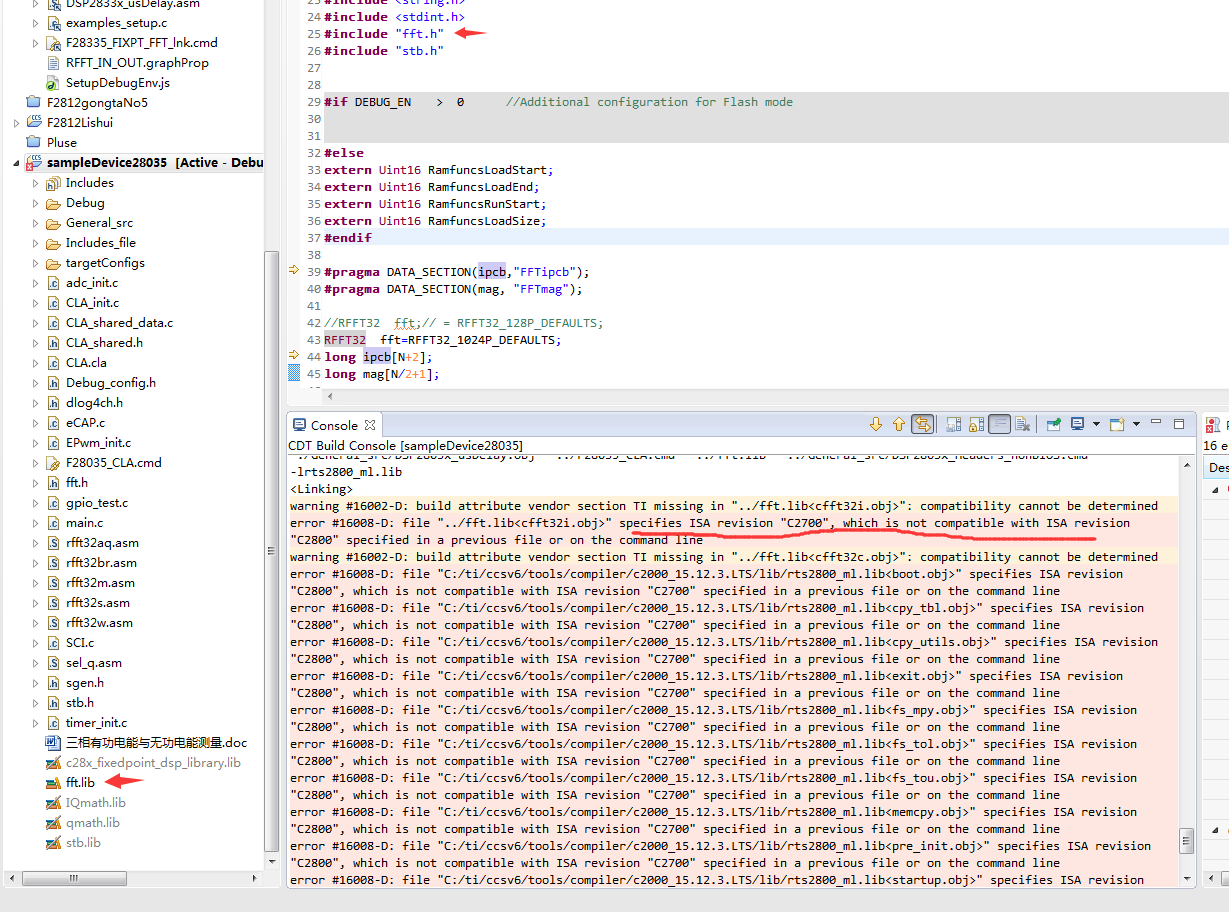Select the Word .doc file in tree
This screenshot has width=1229, height=912.
point(156,742)
